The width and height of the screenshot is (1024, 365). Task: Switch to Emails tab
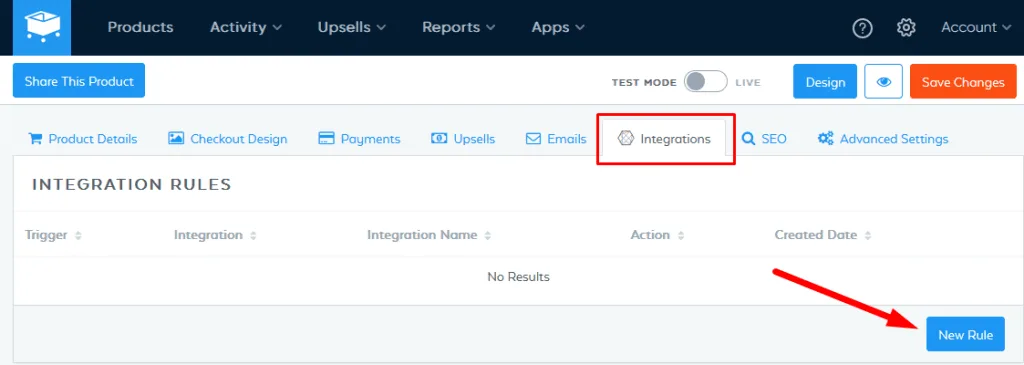coord(556,139)
